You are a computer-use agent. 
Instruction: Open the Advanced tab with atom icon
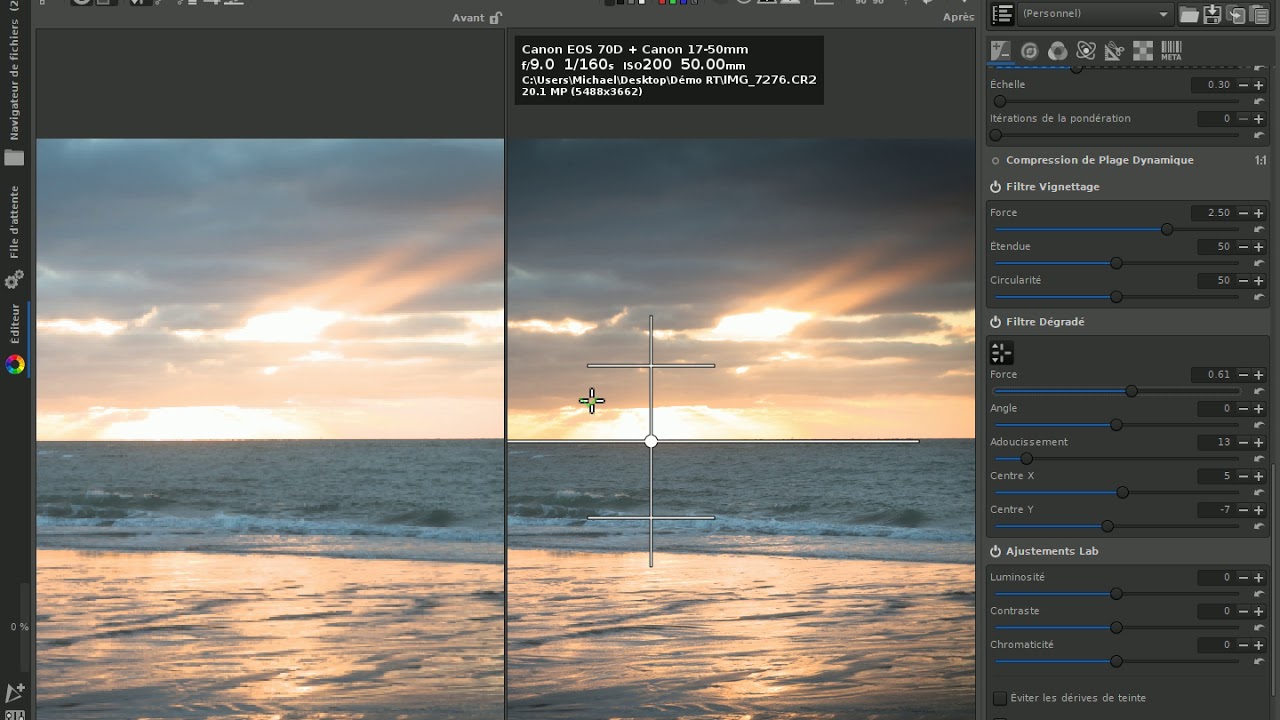click(1086, 51)
